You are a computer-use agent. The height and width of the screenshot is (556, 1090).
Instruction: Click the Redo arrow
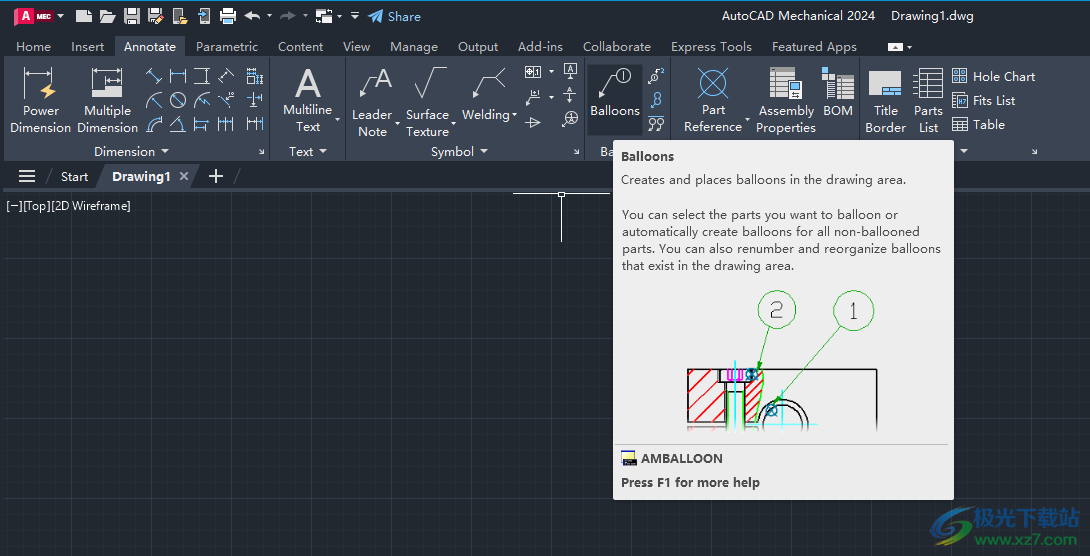click(x=288, y=16)
